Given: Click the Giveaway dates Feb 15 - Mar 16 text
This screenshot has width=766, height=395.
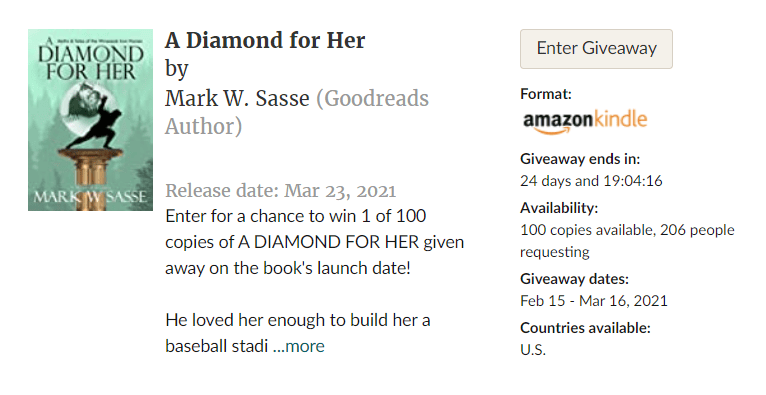Looking at the screenshot, I should pyautogui.click(x=594, y=301).
